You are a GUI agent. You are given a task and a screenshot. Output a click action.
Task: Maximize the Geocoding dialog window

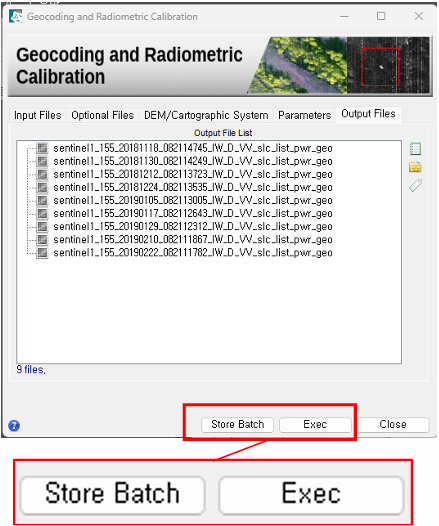(381, 16)
